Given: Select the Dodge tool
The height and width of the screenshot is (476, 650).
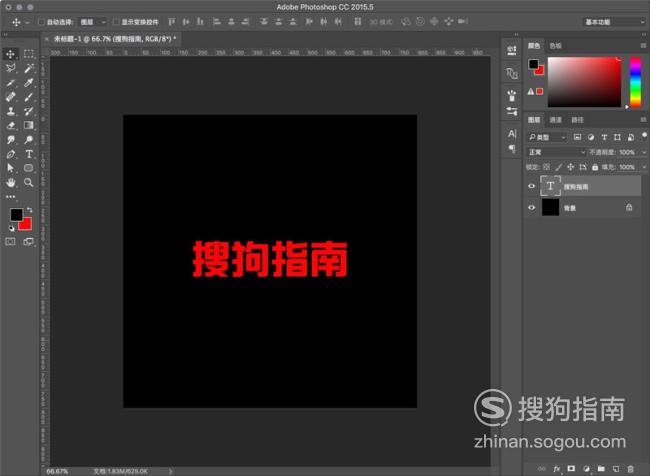Looking at the screenshot, I should click(29, 140).
